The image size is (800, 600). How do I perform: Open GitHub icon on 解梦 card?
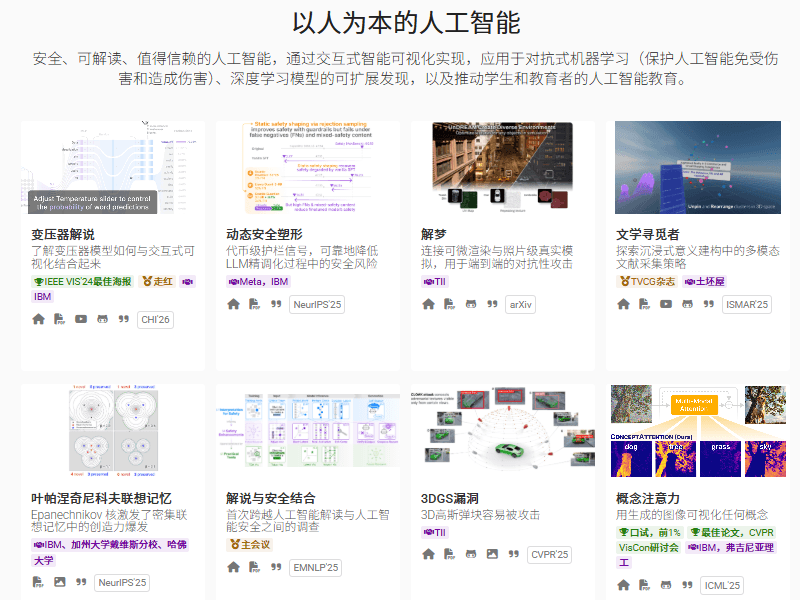471,305
